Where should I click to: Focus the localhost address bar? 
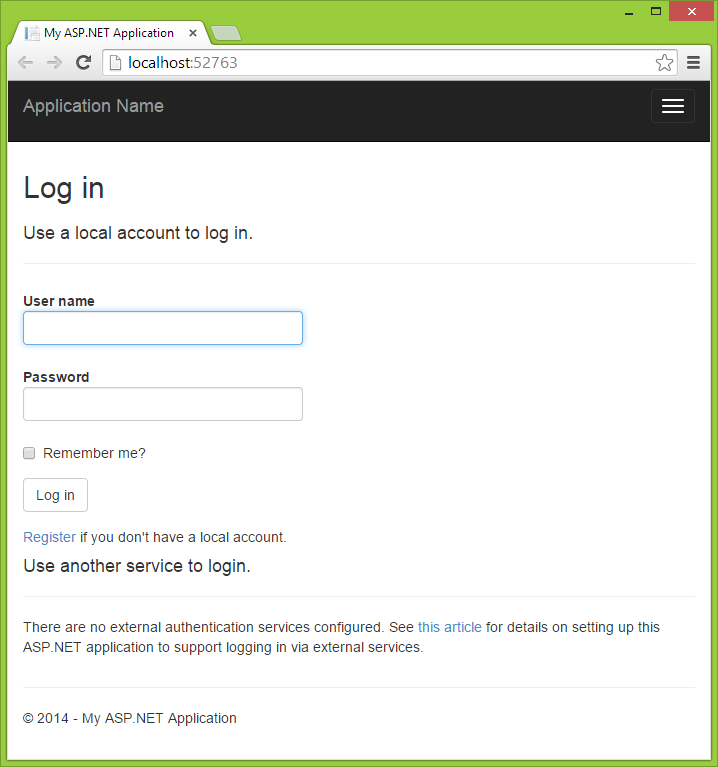(389, 63)
